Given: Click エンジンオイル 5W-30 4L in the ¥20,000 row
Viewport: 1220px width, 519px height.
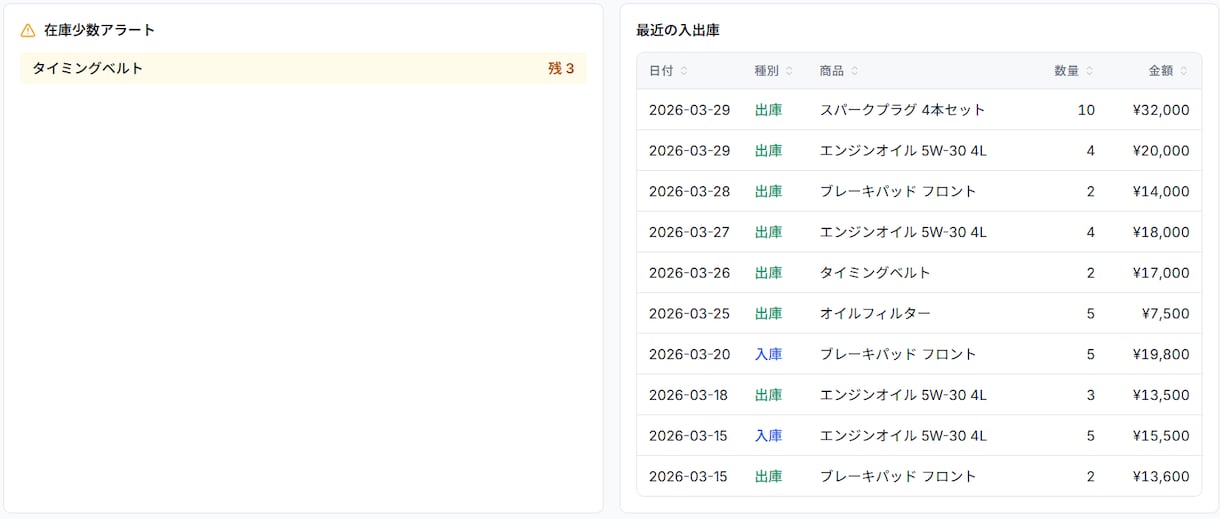Looking at the screenshot, I should (x=903, y=151).
